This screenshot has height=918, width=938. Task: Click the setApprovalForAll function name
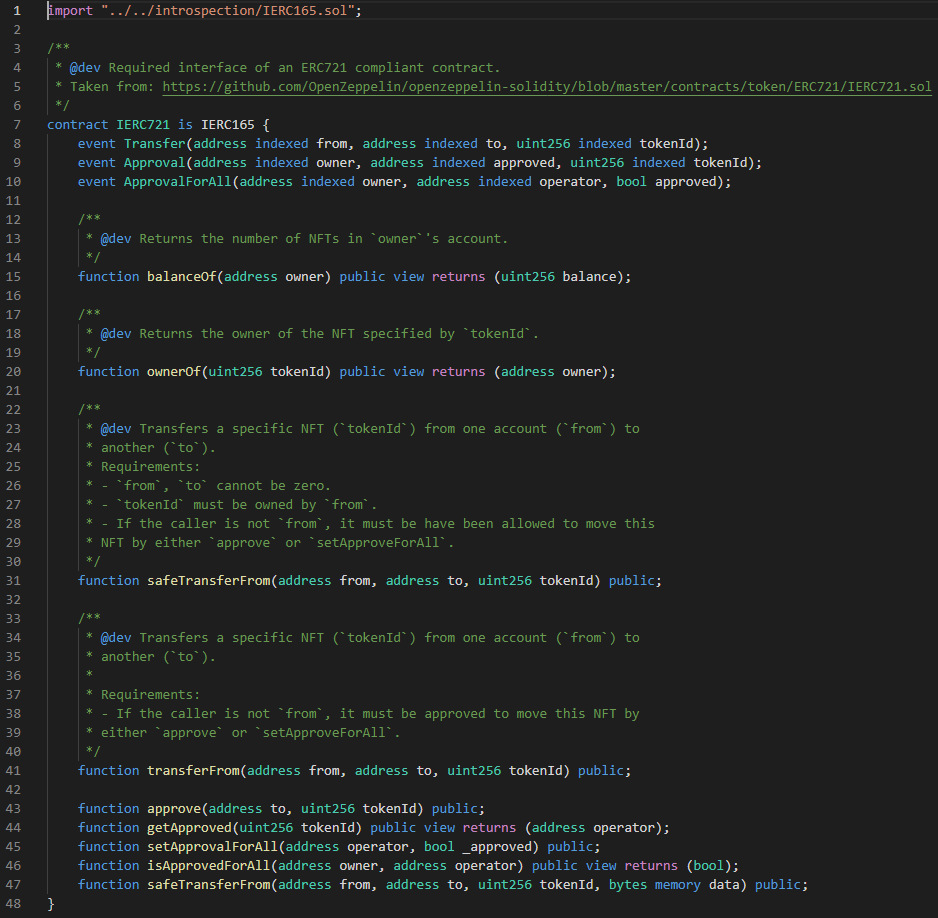pyautogui.click(x=212, y=847)
